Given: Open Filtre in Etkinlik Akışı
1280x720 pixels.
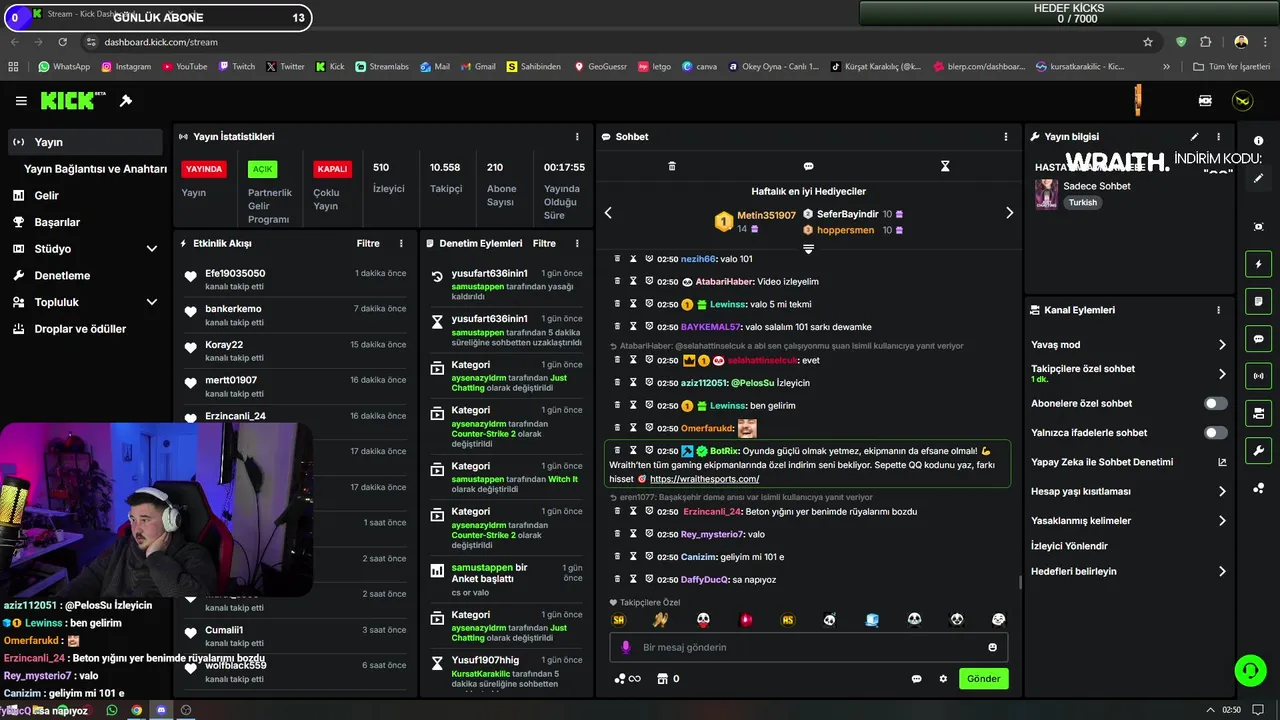Looking at the screenshot, I should coord(368,244).
